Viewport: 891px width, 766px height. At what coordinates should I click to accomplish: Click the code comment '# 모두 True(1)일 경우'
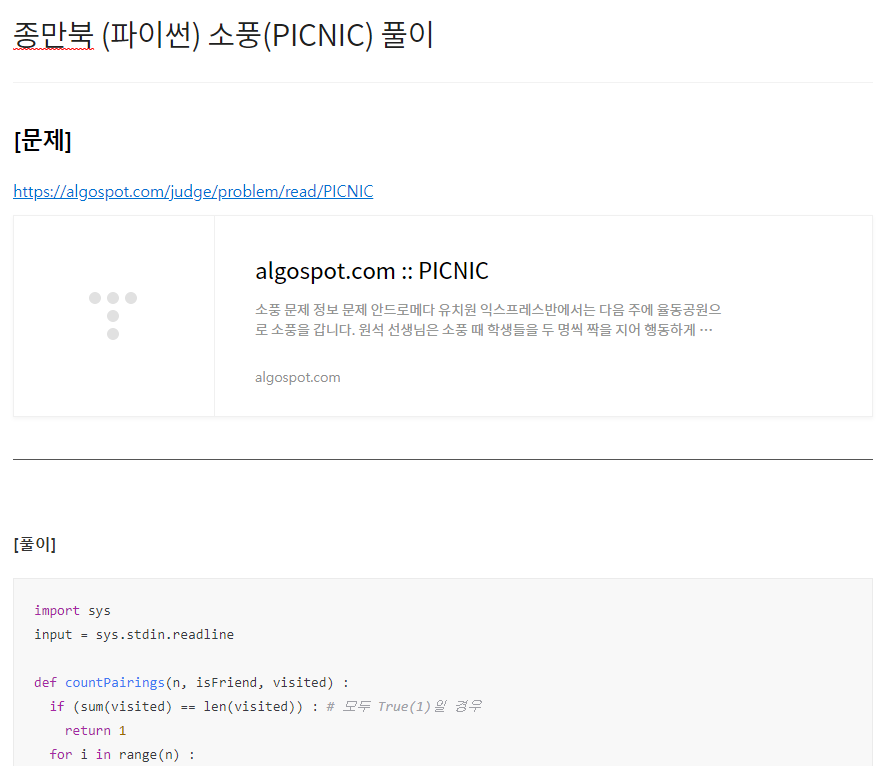pyautogui.click(x=404, y=706)
